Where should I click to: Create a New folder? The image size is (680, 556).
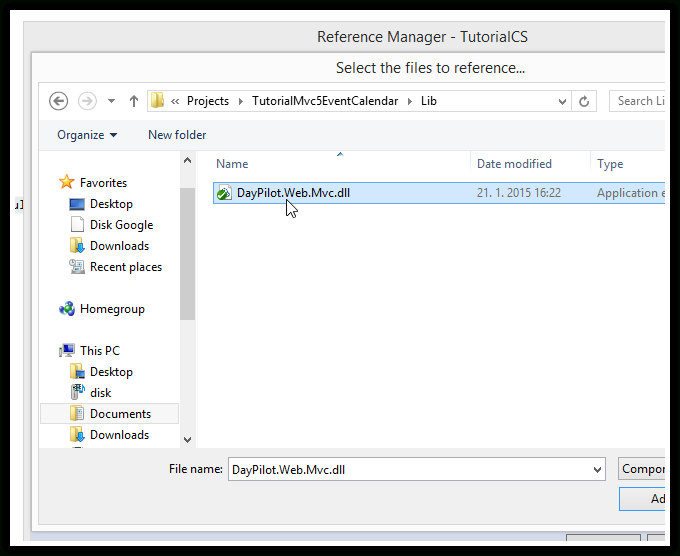pyautogui.click(x=177, y=135)
